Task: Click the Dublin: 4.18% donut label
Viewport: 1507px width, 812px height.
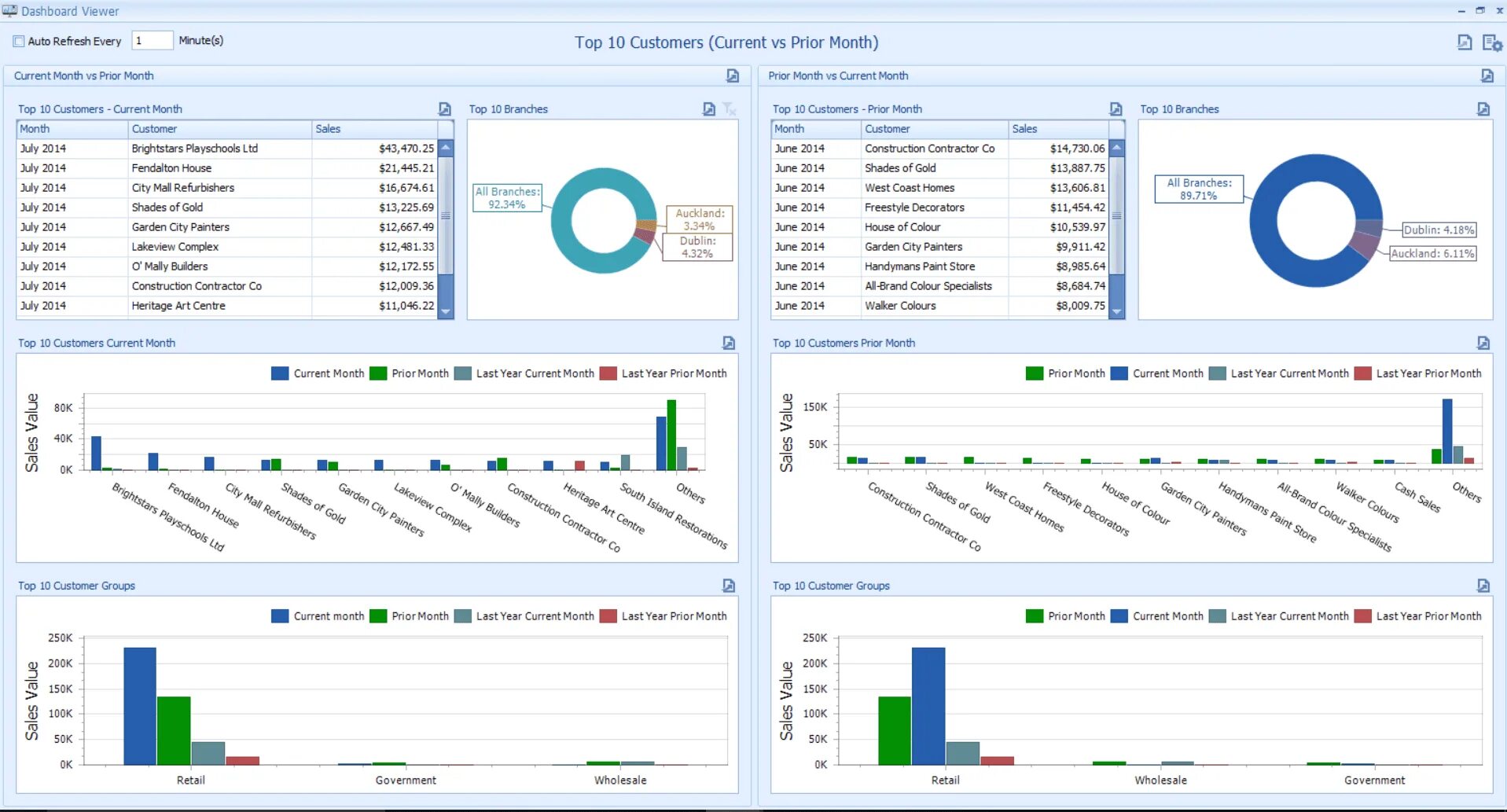Action: 1439,230
